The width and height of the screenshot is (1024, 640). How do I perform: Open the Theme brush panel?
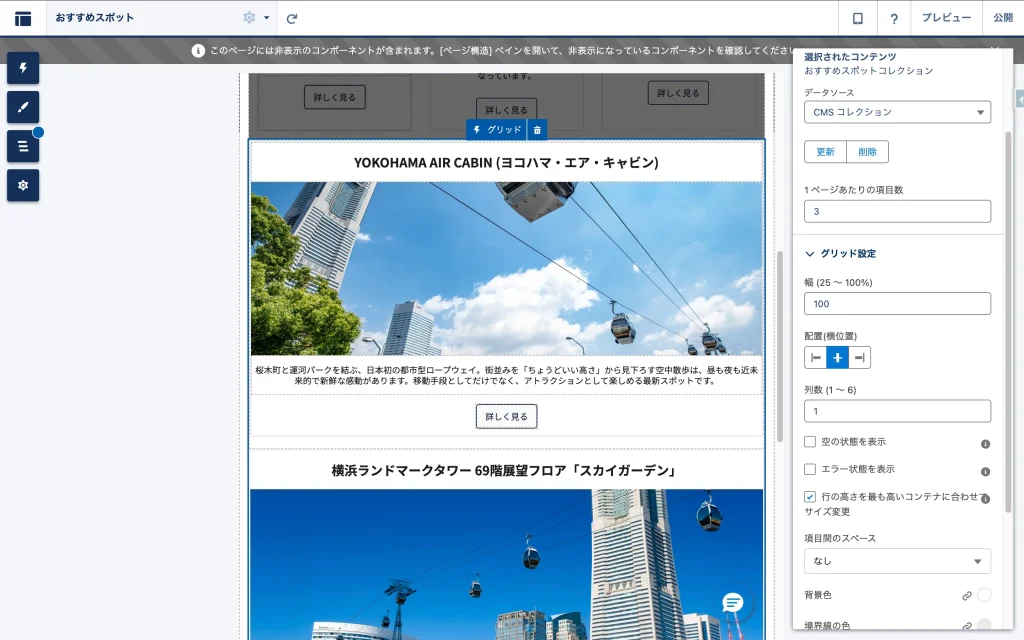(23, 107)
